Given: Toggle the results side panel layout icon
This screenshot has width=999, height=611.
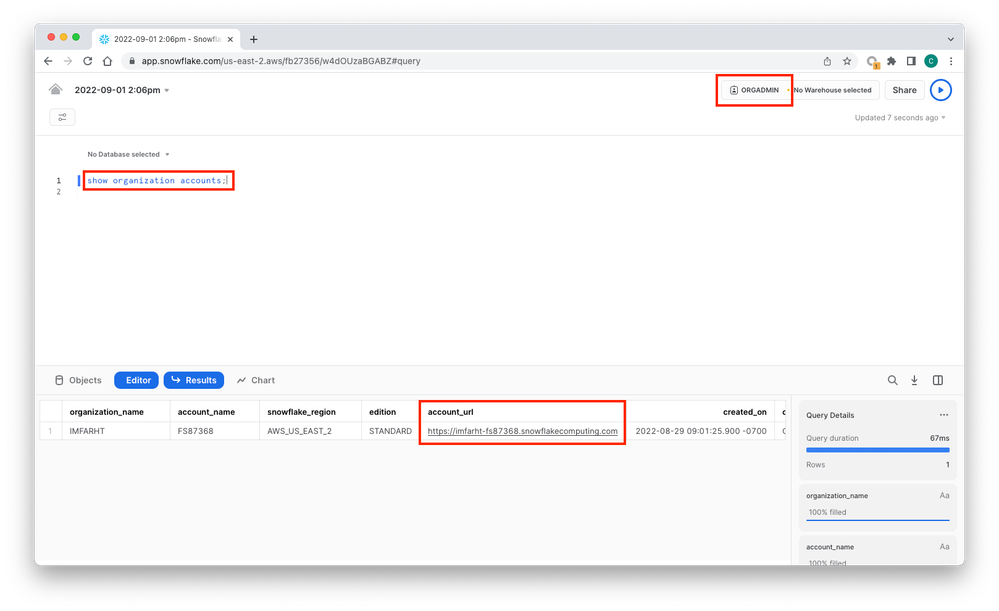Looking at the screenshot, I should point(938,380).
